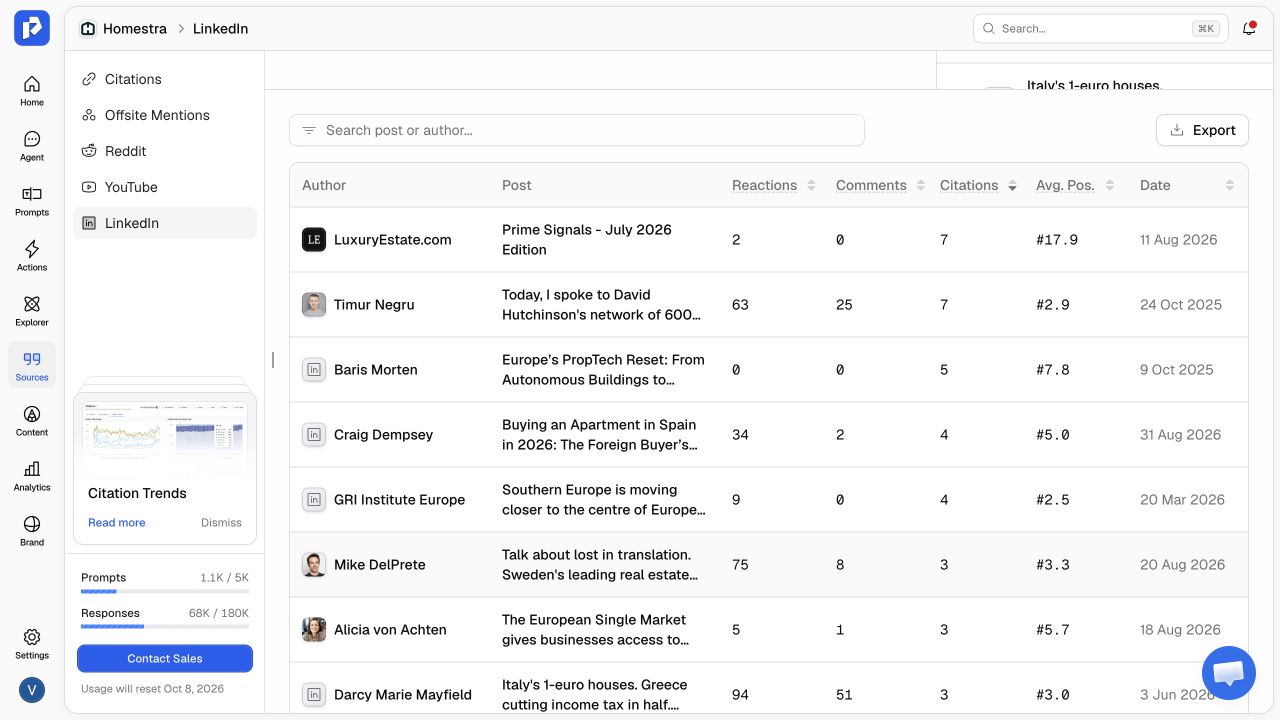The width and height of the screenshot is (1280, 720).
Task: Open Europe's PropTech Reset post
Action: click(603, 370)
